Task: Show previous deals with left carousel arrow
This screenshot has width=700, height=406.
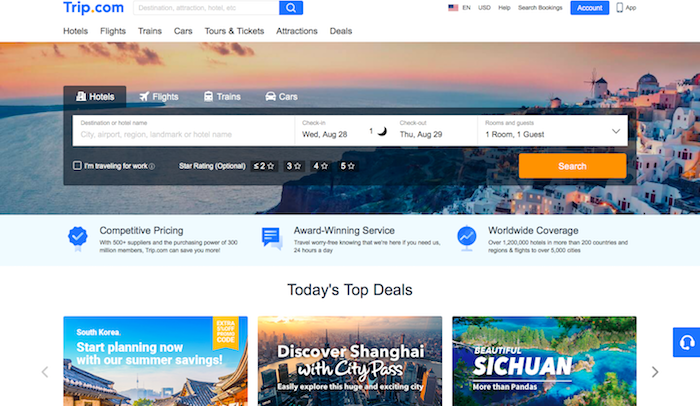Action: click(x=45, y=372)
